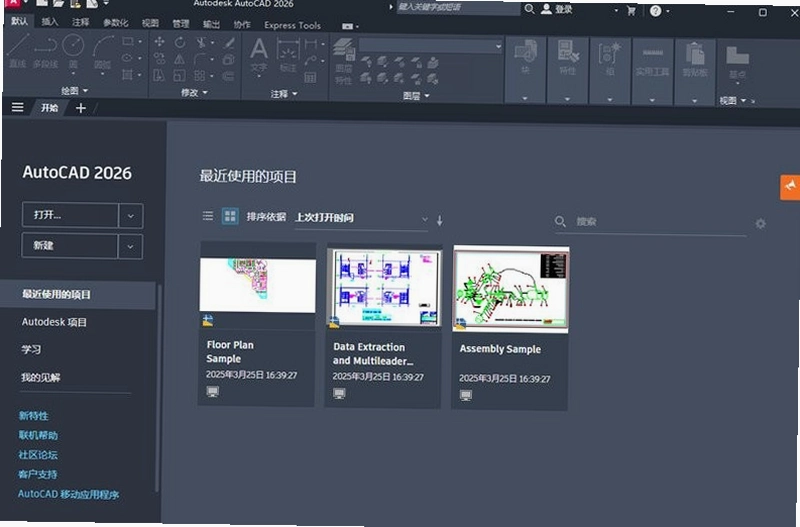Screen dimensions: 800x527
Task: Click the 新建 (New) button
Action: coord(70,246)
